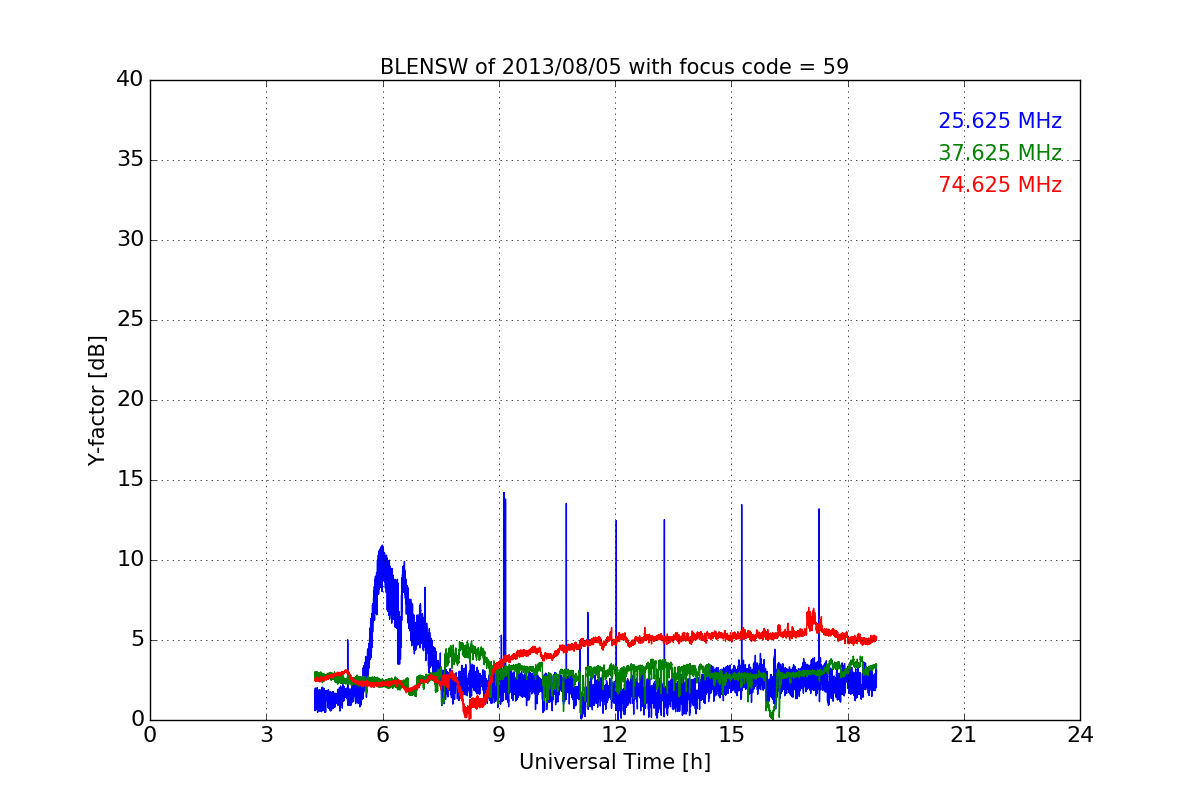Click y-axis tick label '25'
Image resolution: width=1200 pixels, height=800 pixels.
pos(129,320)
